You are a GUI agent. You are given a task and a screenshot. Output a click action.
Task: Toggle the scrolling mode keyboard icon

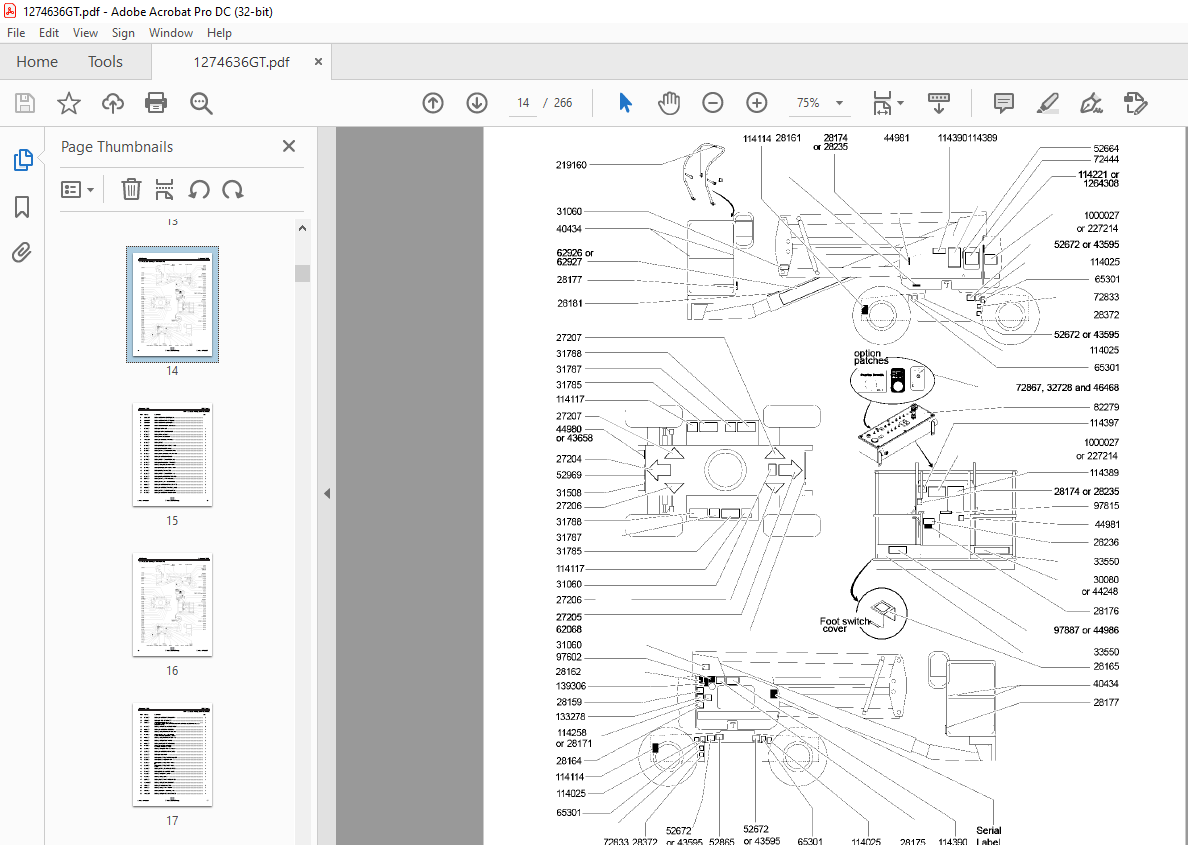tap(939, 103)
